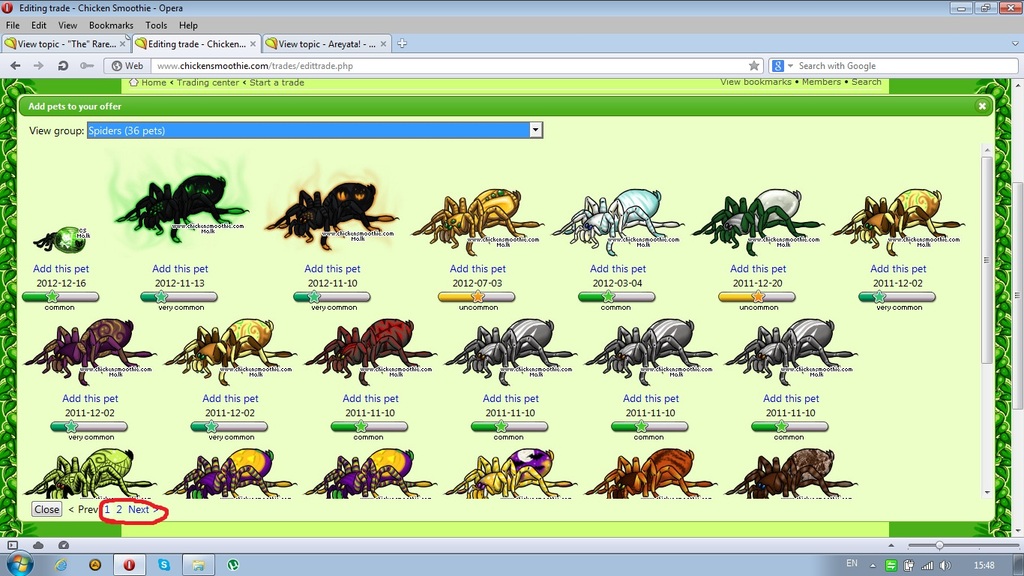Open the green uTorrent taskbar icon

(x=233, y=564)
